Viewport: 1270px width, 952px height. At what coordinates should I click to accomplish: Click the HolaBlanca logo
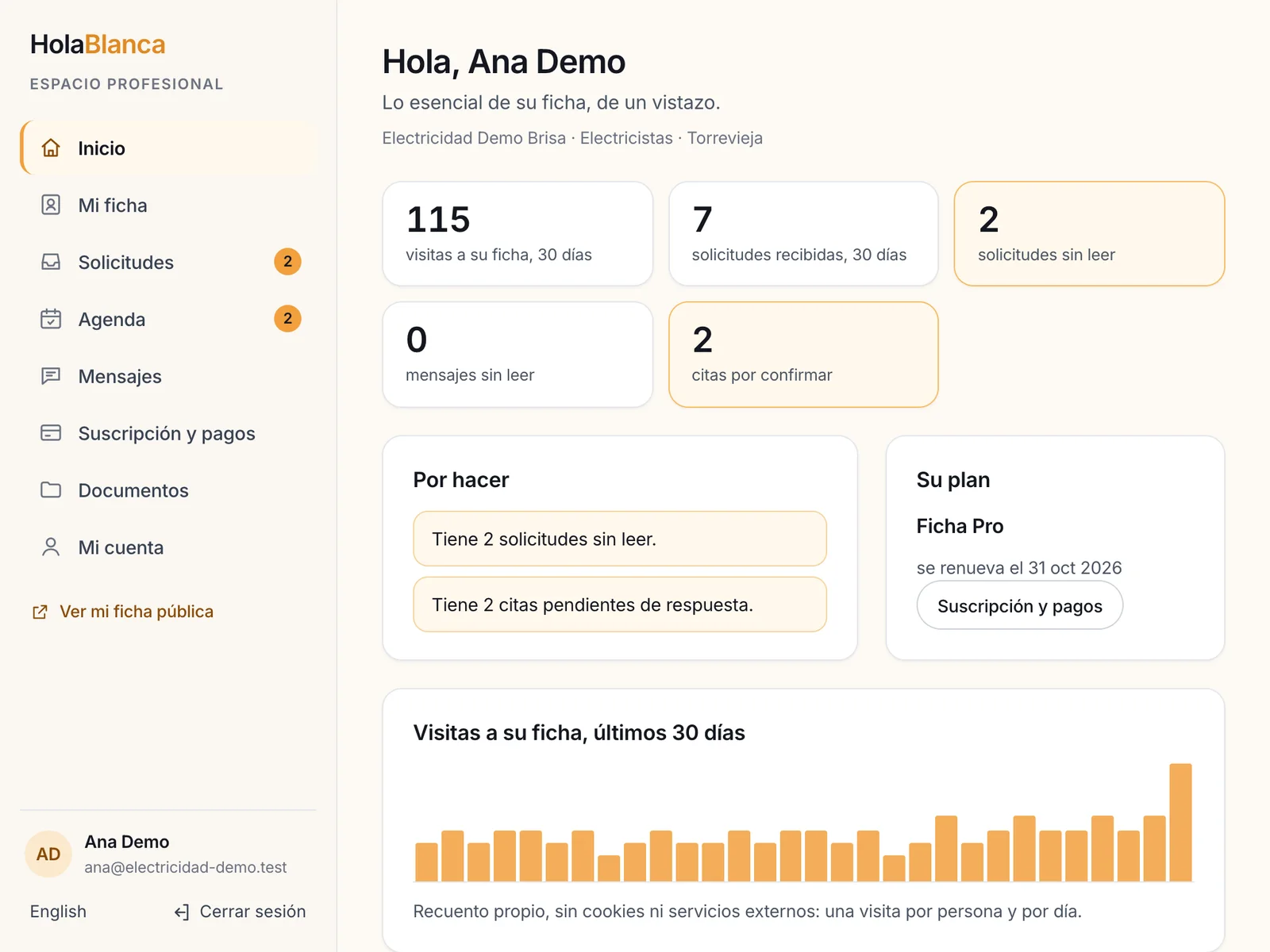tap(98, 44)
